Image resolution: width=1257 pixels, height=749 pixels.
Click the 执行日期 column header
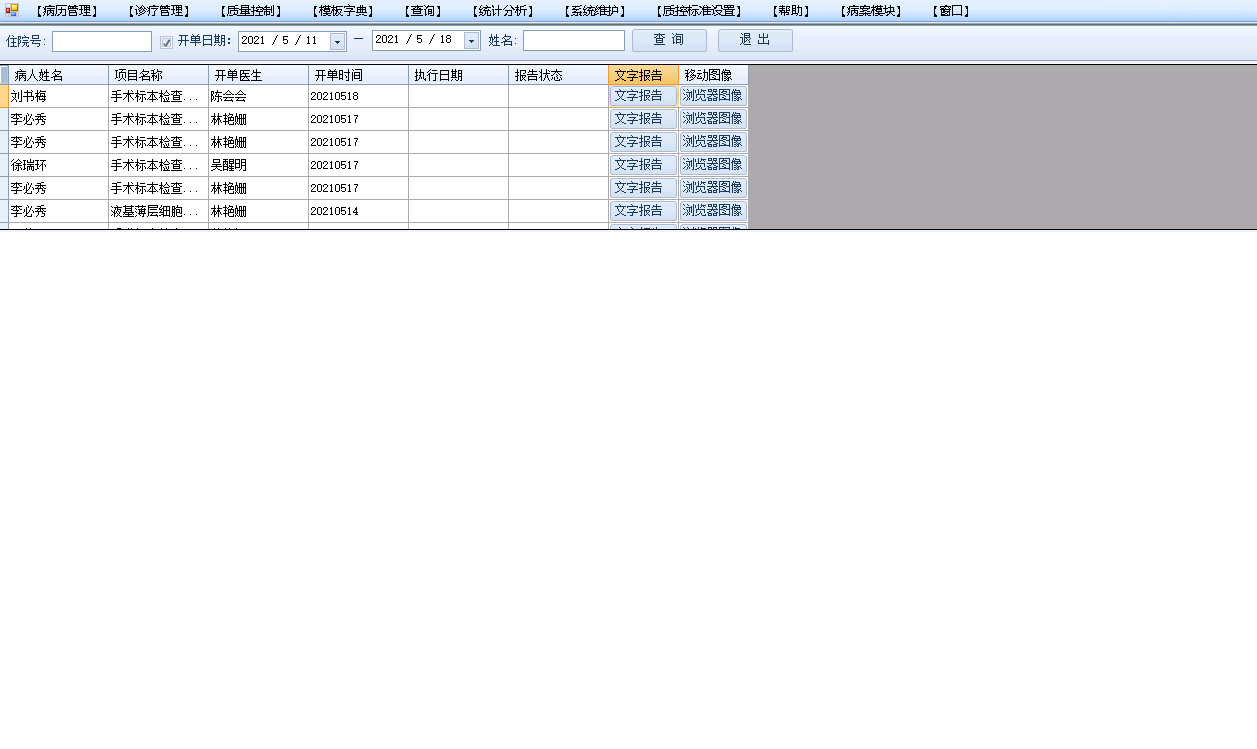(x=459, y=75)
